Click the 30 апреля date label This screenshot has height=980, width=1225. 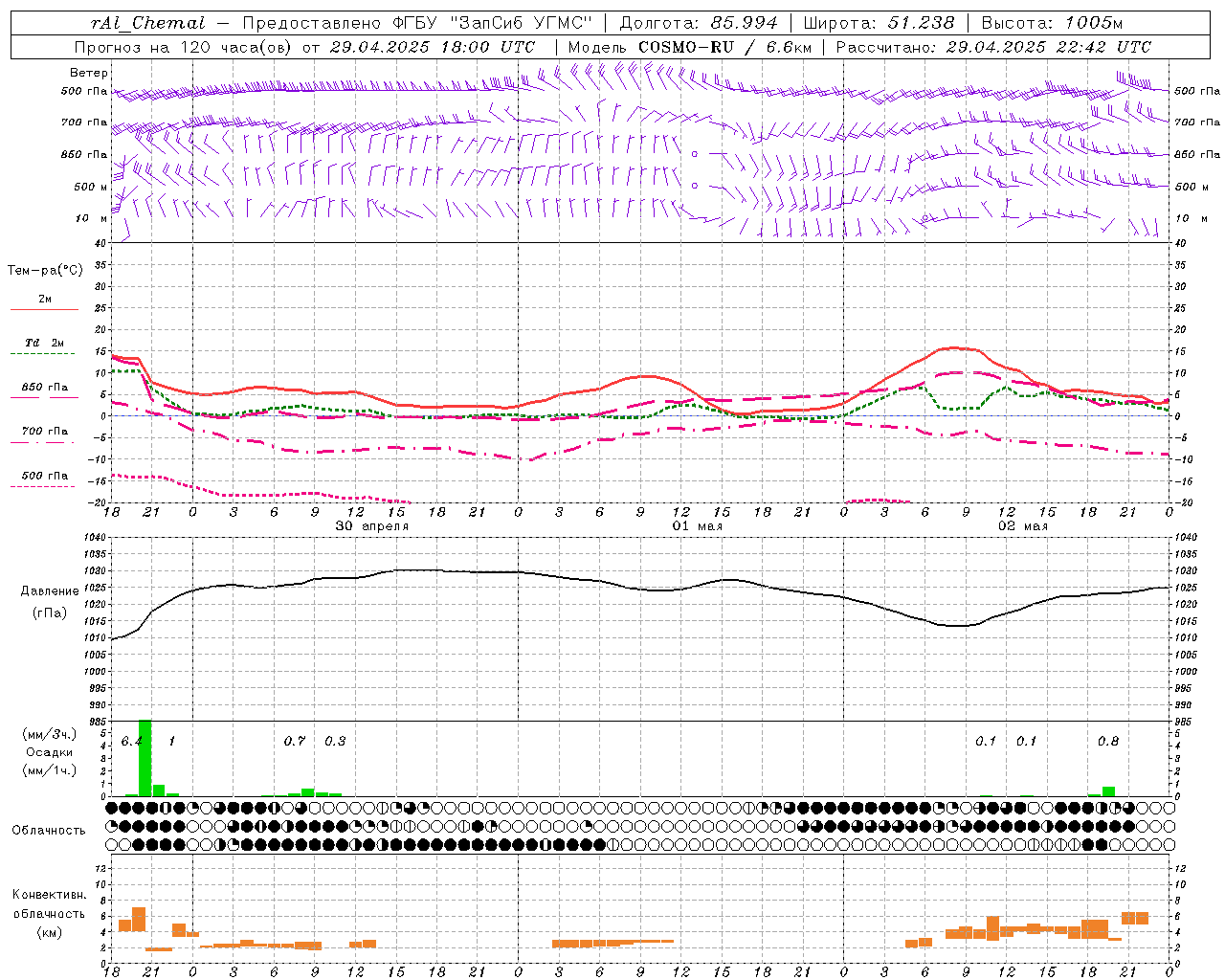[371, 526]
